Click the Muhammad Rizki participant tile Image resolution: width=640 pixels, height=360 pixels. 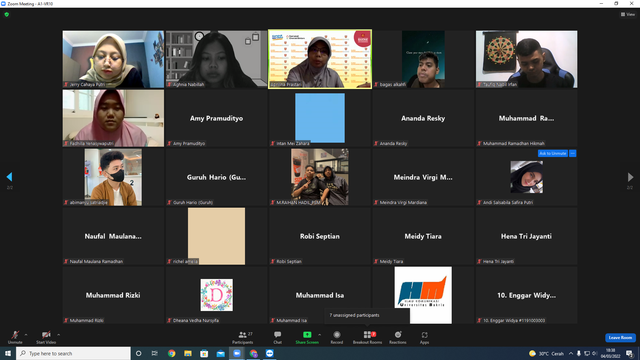pyautogui.click(x=113, y=295)
